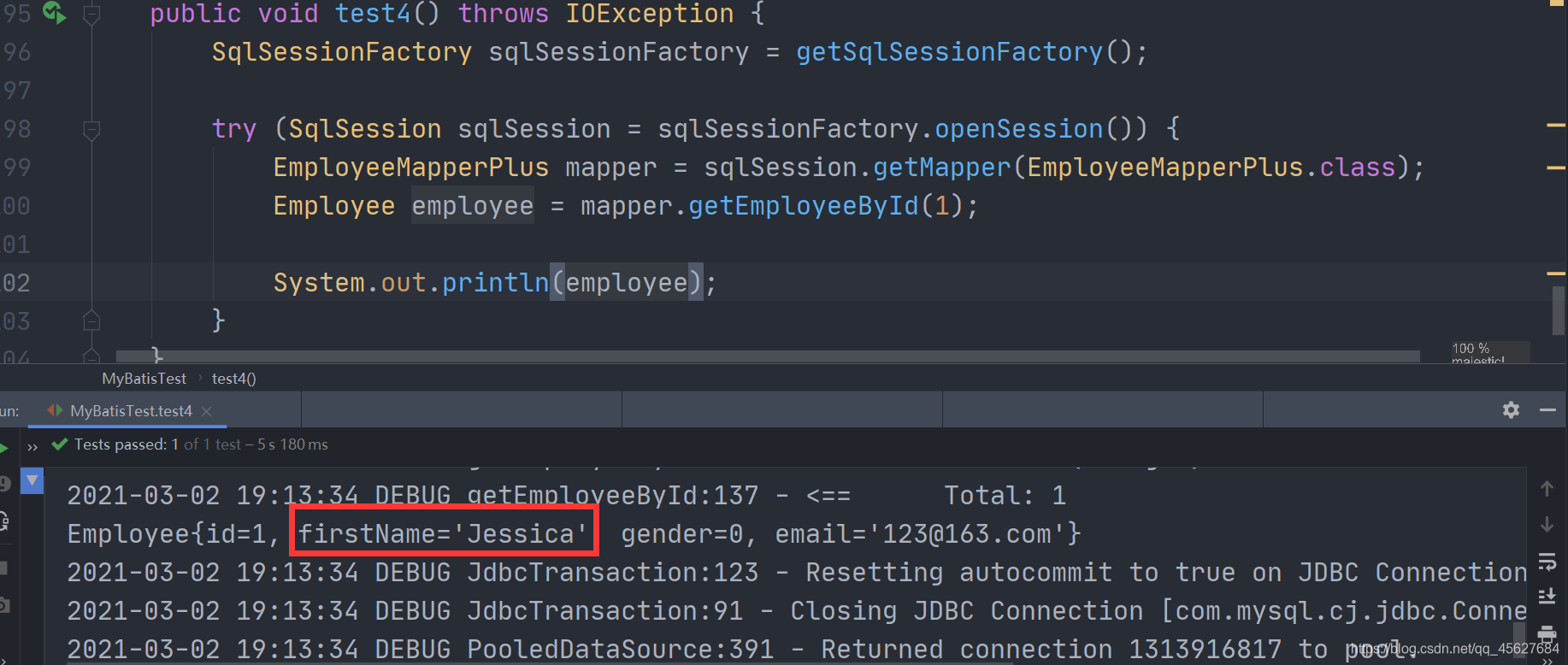Click 'EmployeeMapperPlus.class' argument in code
Image resolution: width=1568 pixels, height=665 pixels.
pos(1211,168)
